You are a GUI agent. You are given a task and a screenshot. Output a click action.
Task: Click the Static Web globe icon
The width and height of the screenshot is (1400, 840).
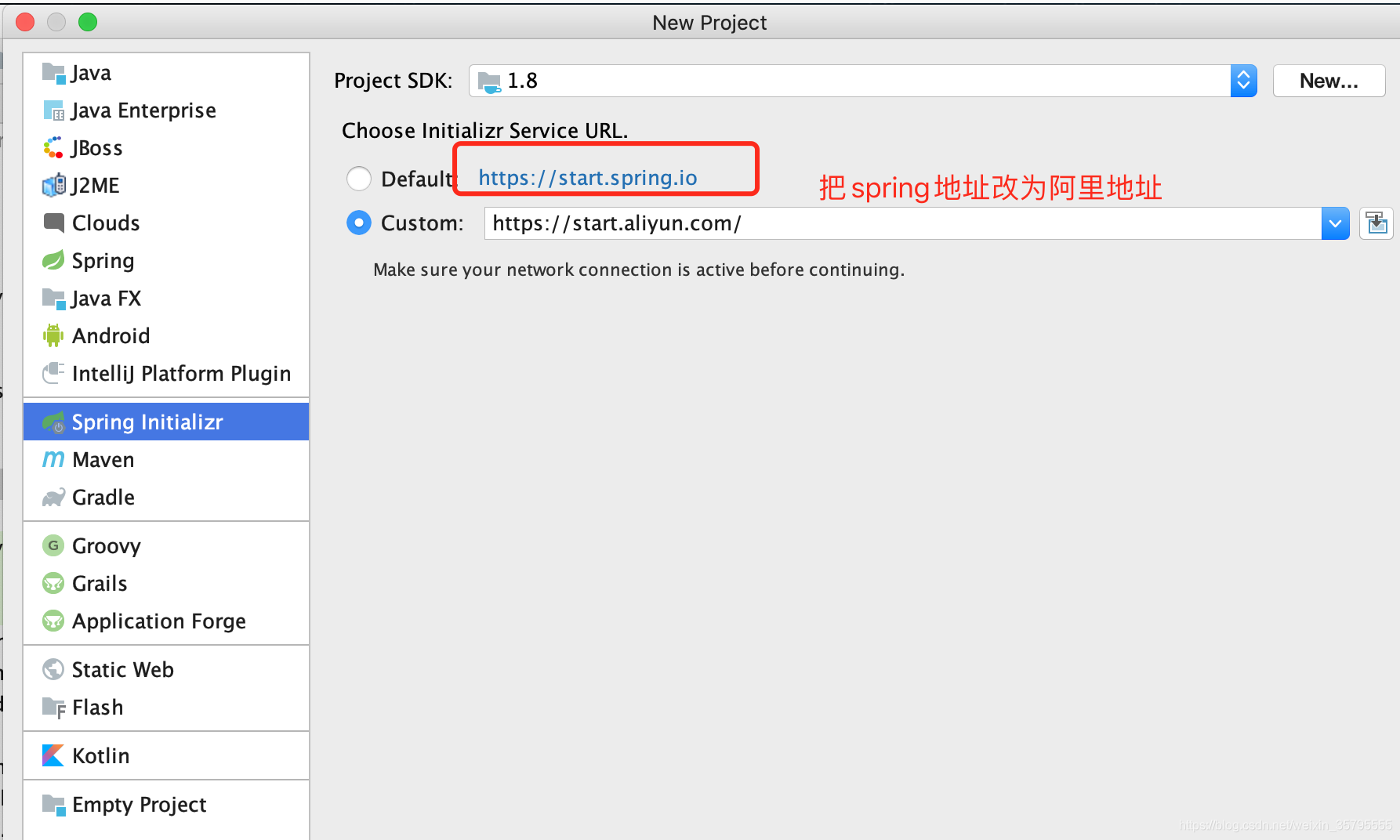tap(53, 670)
